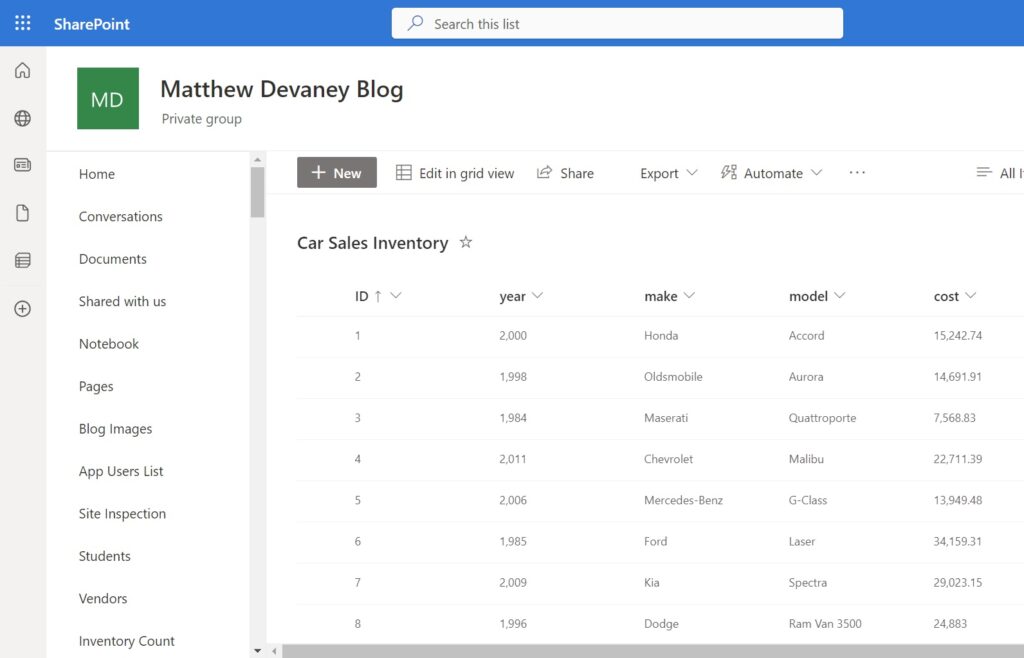Viewport: 1024px width, 658px height.
Task: Click the Create plus icon in the app bar
Action: point(22,309)
